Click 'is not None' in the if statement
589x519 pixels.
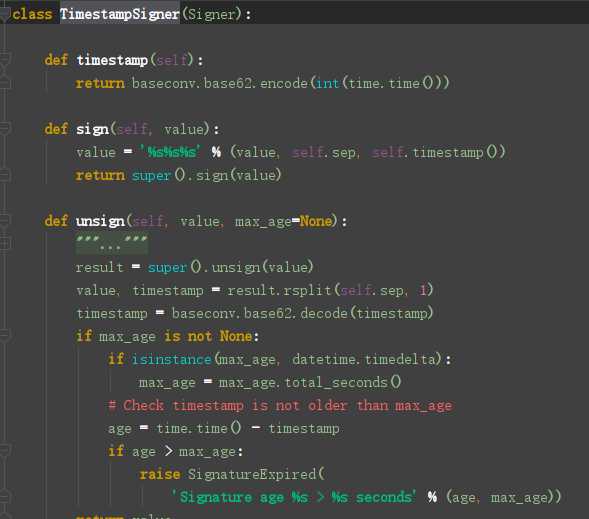[x=208, y=336]
